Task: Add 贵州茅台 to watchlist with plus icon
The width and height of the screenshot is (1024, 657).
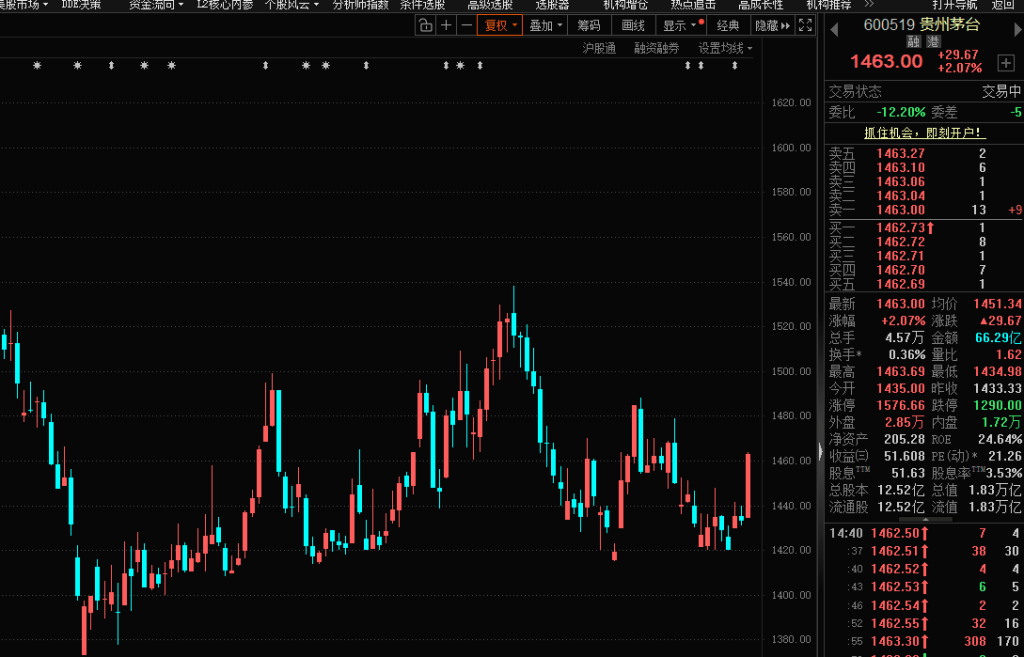Action: point(1004,65)
